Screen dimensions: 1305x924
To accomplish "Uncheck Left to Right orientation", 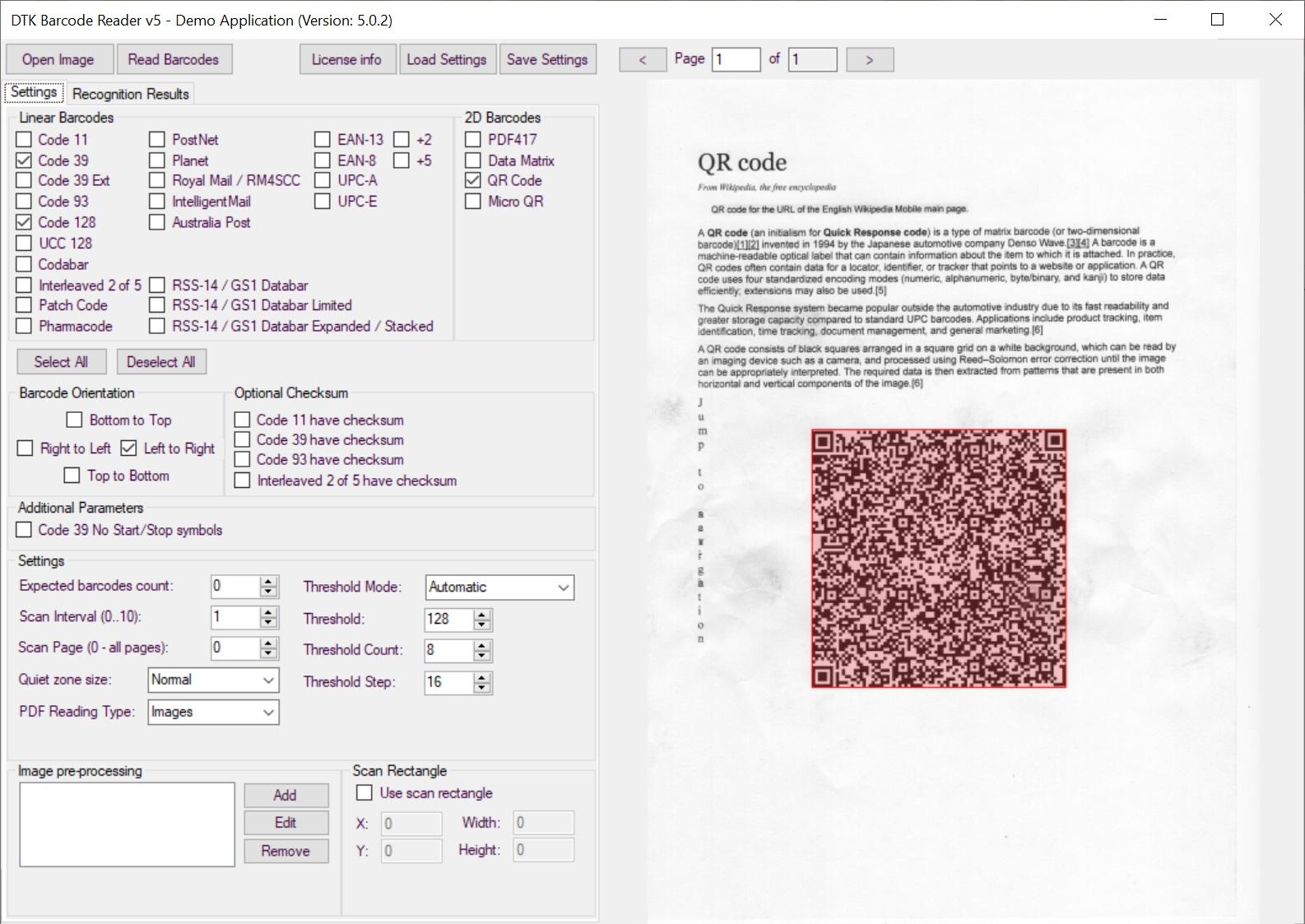I will point(129,448).
